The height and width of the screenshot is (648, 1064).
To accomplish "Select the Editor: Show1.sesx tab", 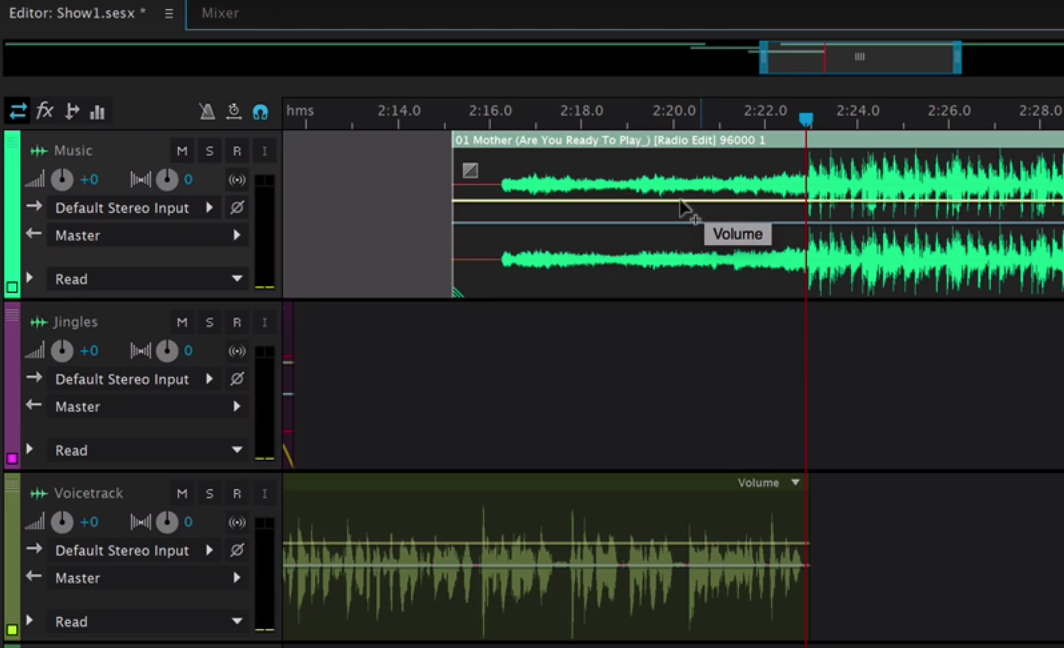I will pyautogui.click(x=77, y=13).
